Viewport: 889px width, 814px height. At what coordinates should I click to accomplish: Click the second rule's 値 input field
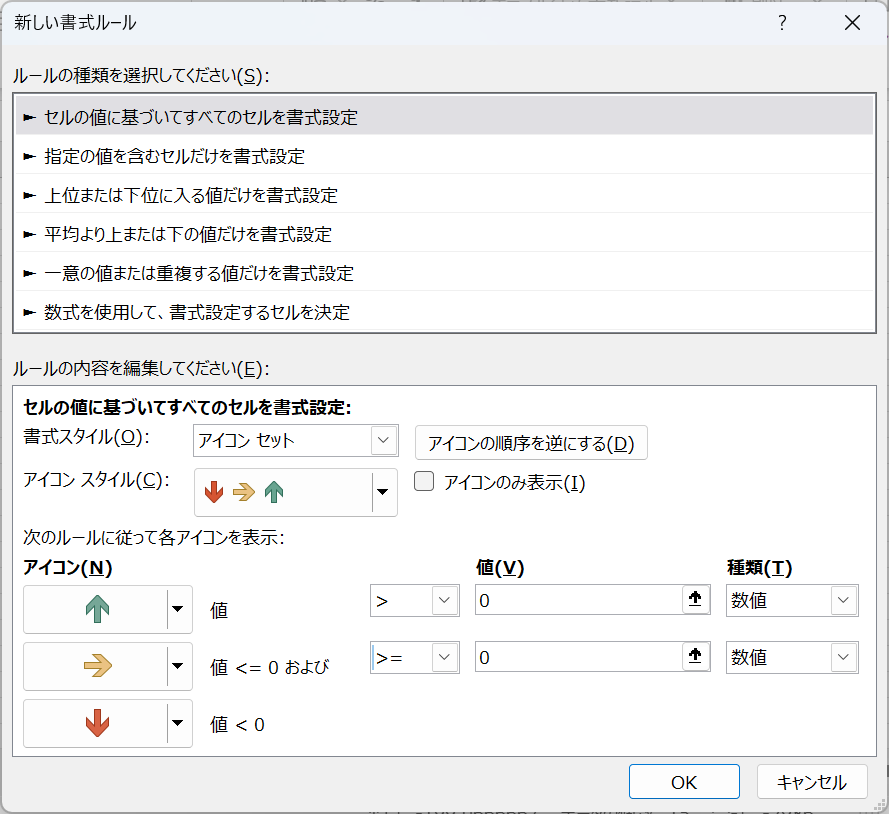(x=578, y=657)
